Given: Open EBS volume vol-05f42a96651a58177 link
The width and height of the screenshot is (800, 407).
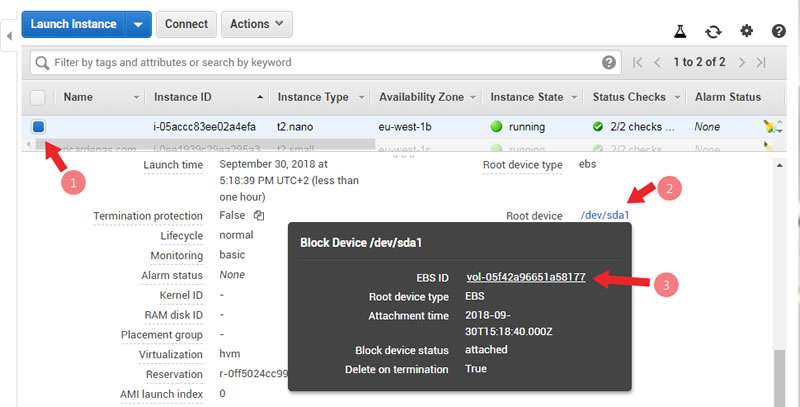Looking at the screenshot, I should point(526,277).
